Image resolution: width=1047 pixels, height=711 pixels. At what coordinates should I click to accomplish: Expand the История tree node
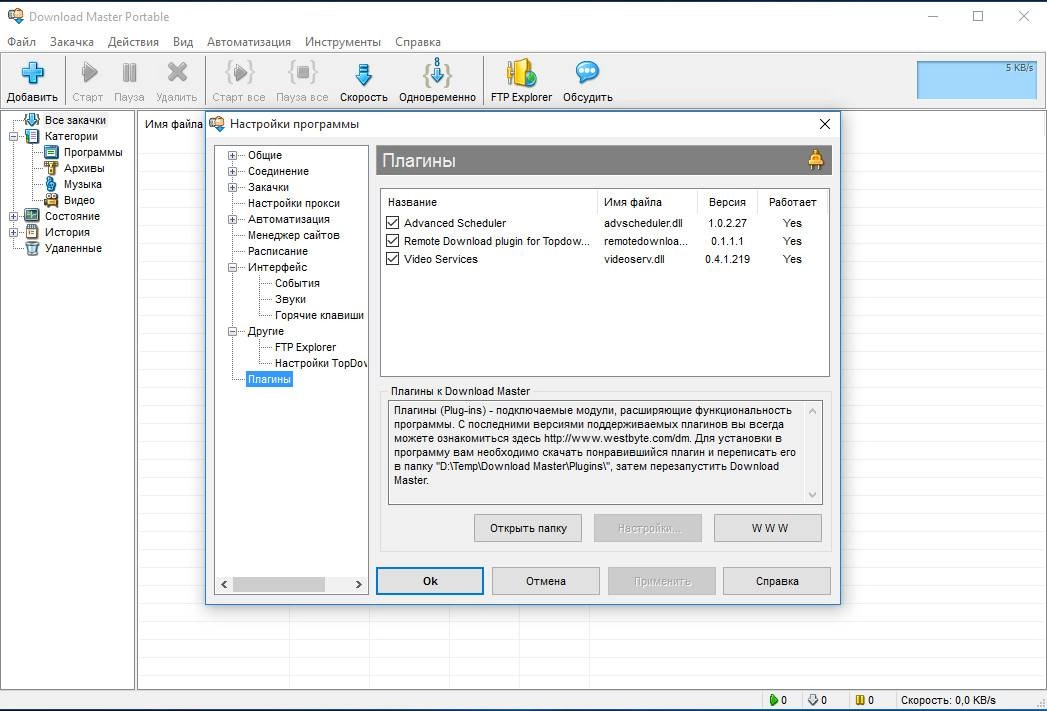coord(13,232)
